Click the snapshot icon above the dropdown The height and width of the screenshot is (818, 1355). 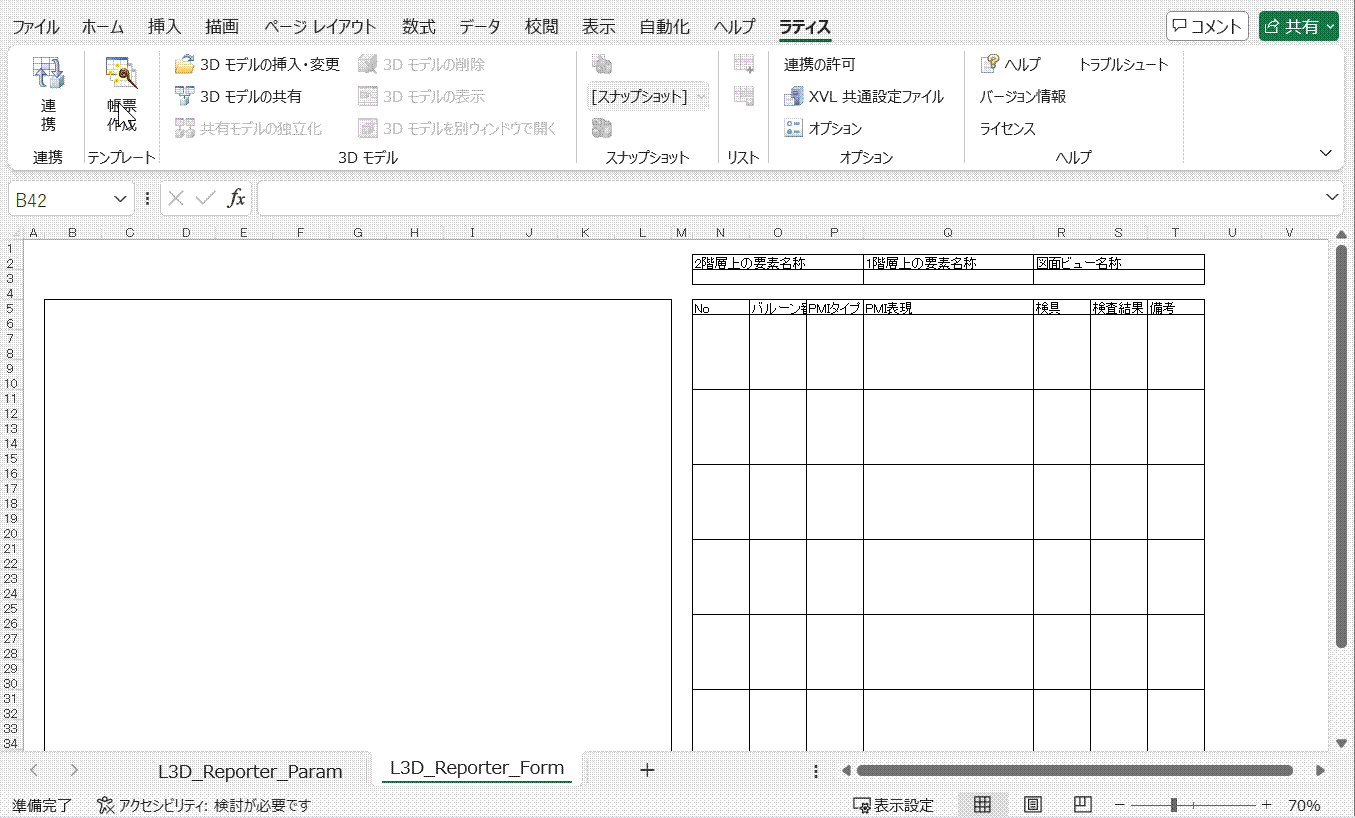click(x=602, y=65)
